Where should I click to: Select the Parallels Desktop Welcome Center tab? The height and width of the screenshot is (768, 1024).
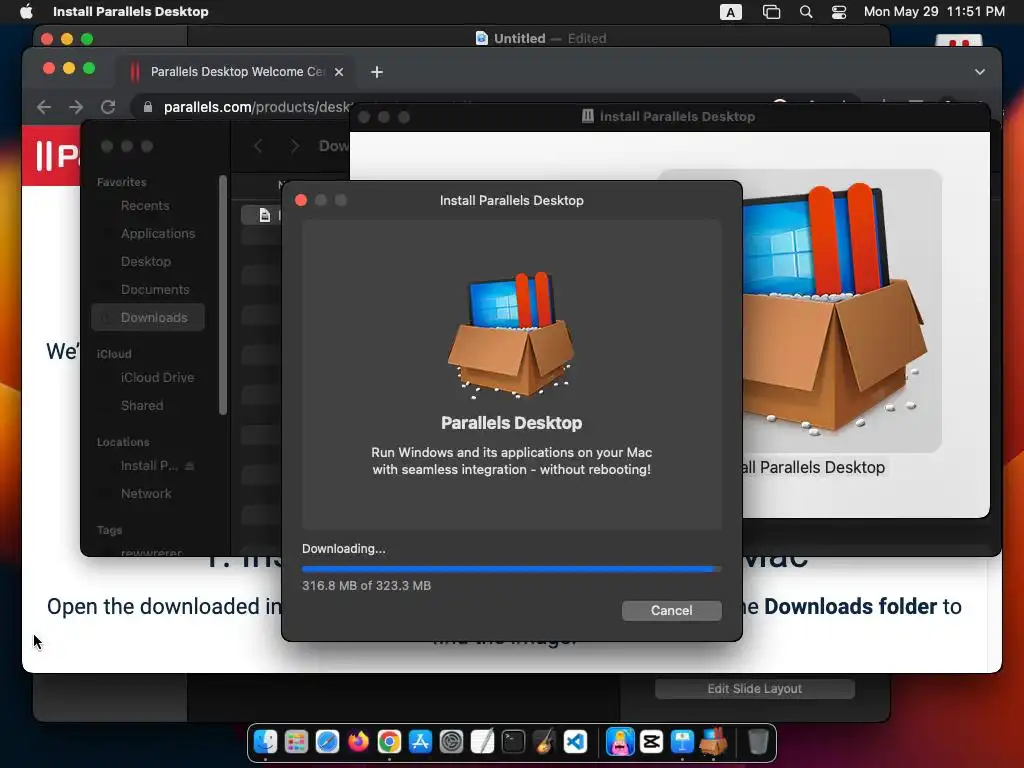pyautogui.click(x=237, y=71)
